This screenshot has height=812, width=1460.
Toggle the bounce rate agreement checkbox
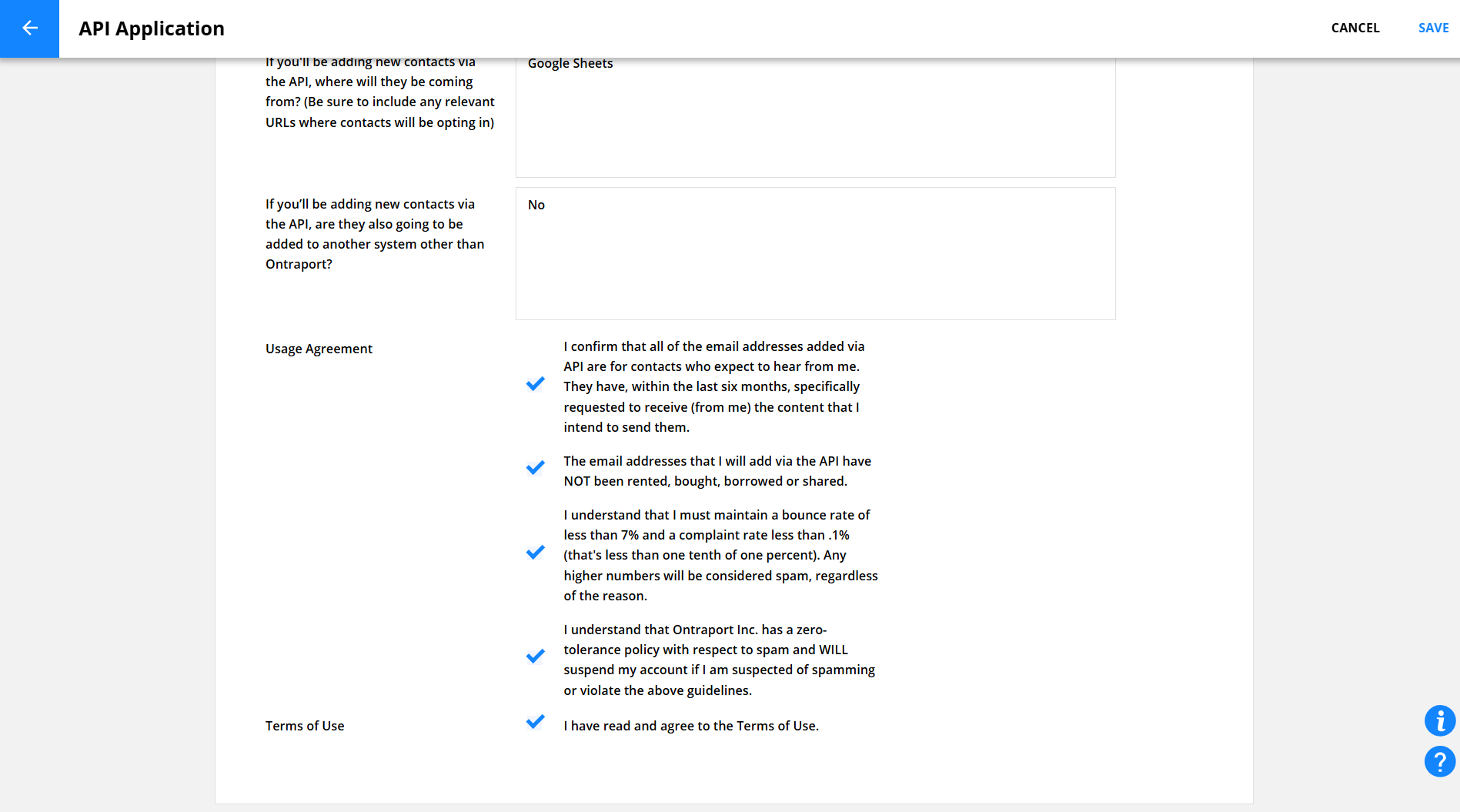click(x=536, y=552)
